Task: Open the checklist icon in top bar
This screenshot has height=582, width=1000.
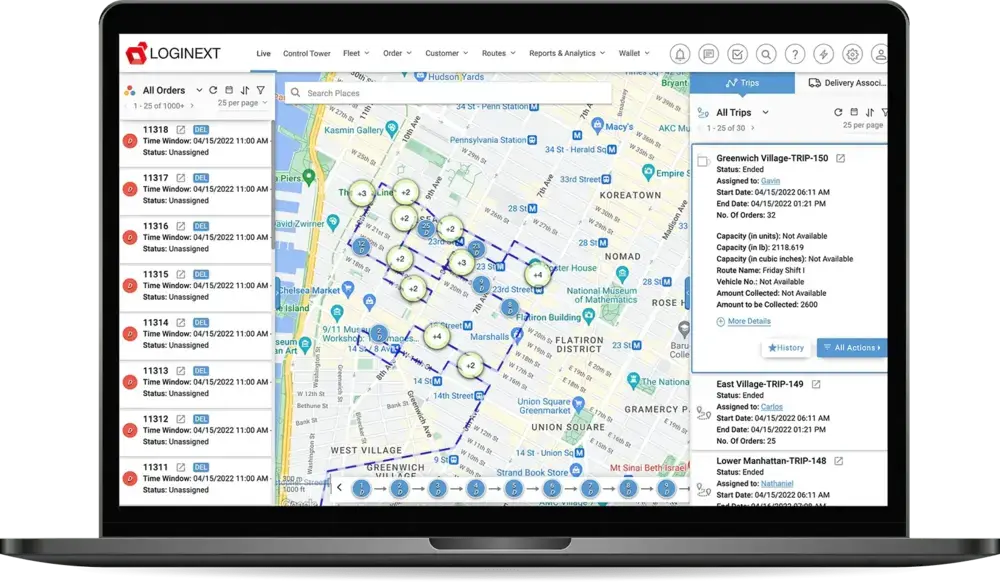Action: point(737,54)
